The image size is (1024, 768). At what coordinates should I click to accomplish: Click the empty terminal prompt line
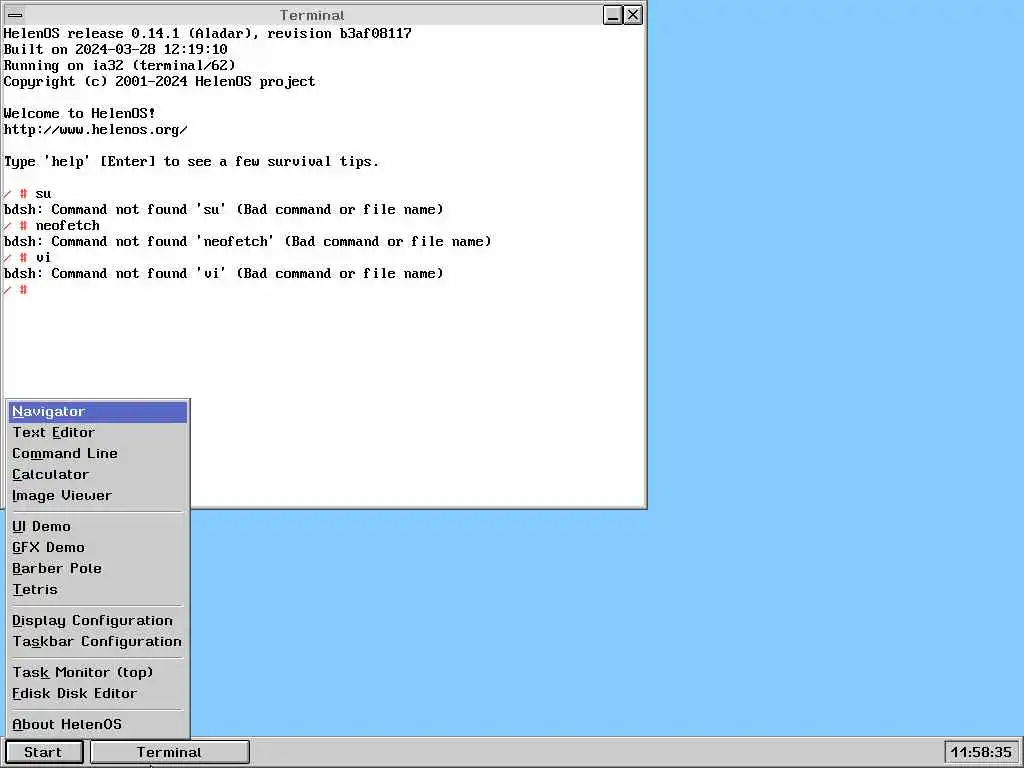(16, 289)
